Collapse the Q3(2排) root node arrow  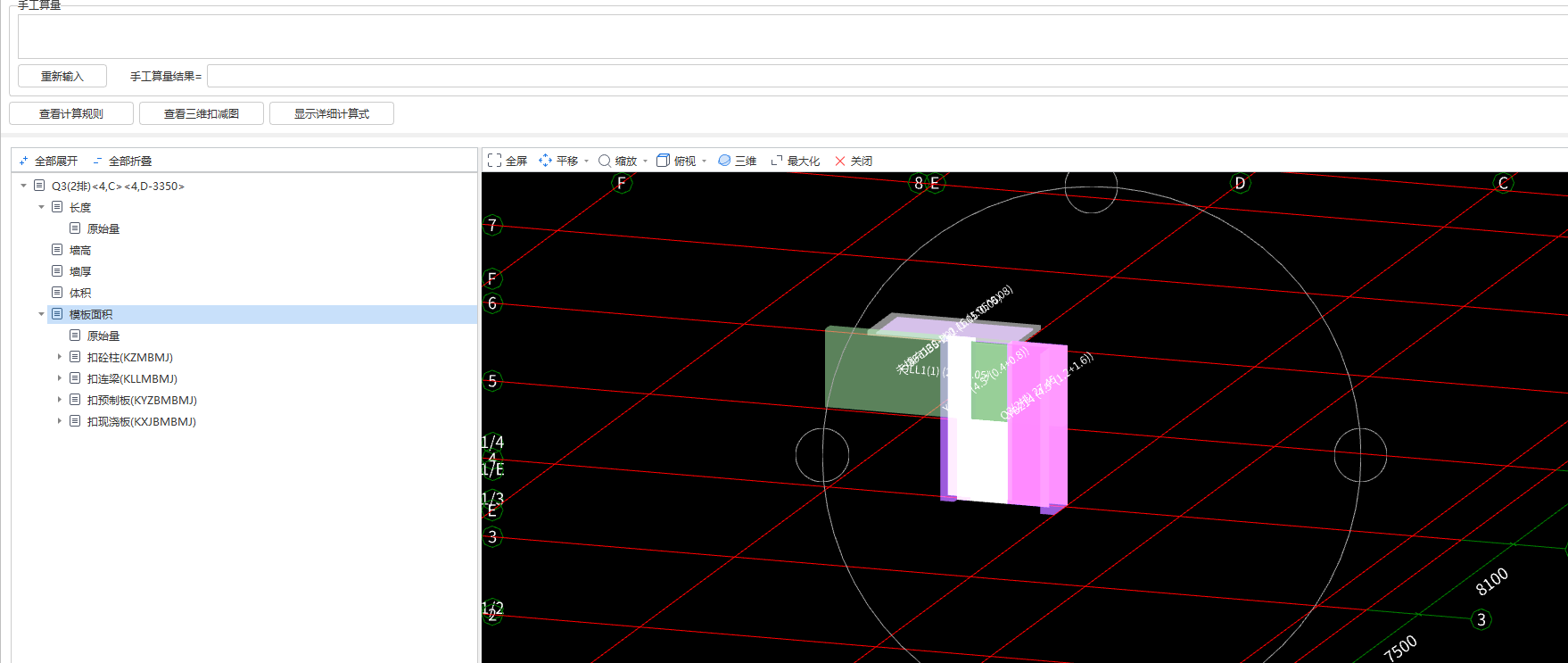click(x=23, y=186)
